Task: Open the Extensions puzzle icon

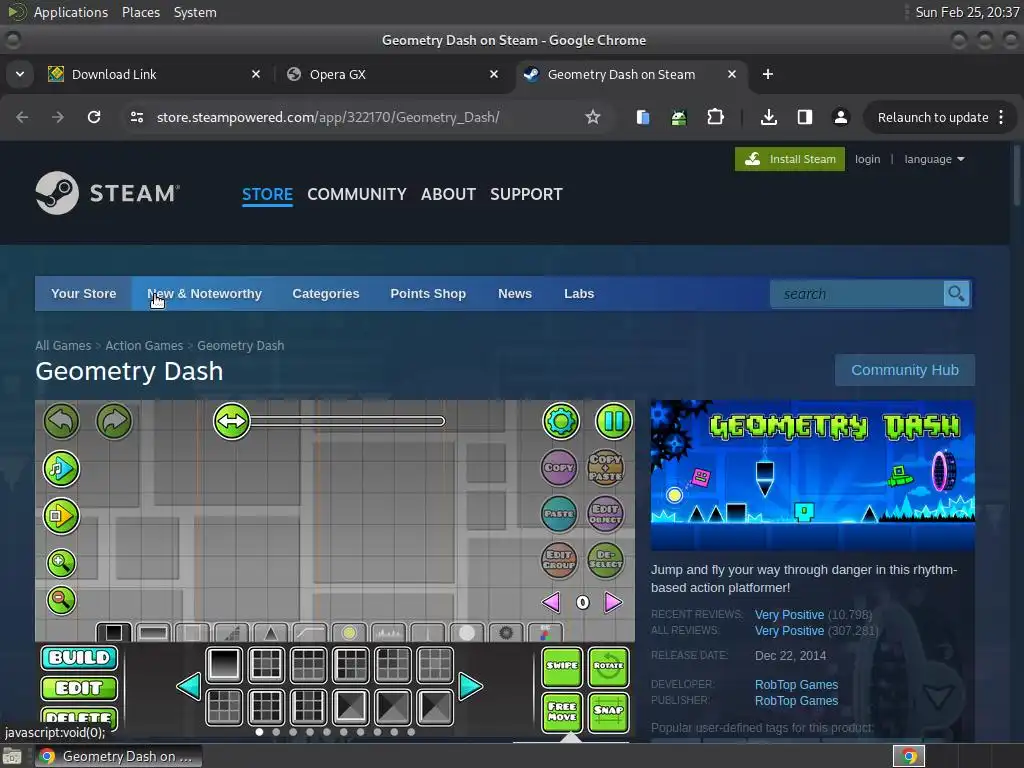Action: coord(715,117)
